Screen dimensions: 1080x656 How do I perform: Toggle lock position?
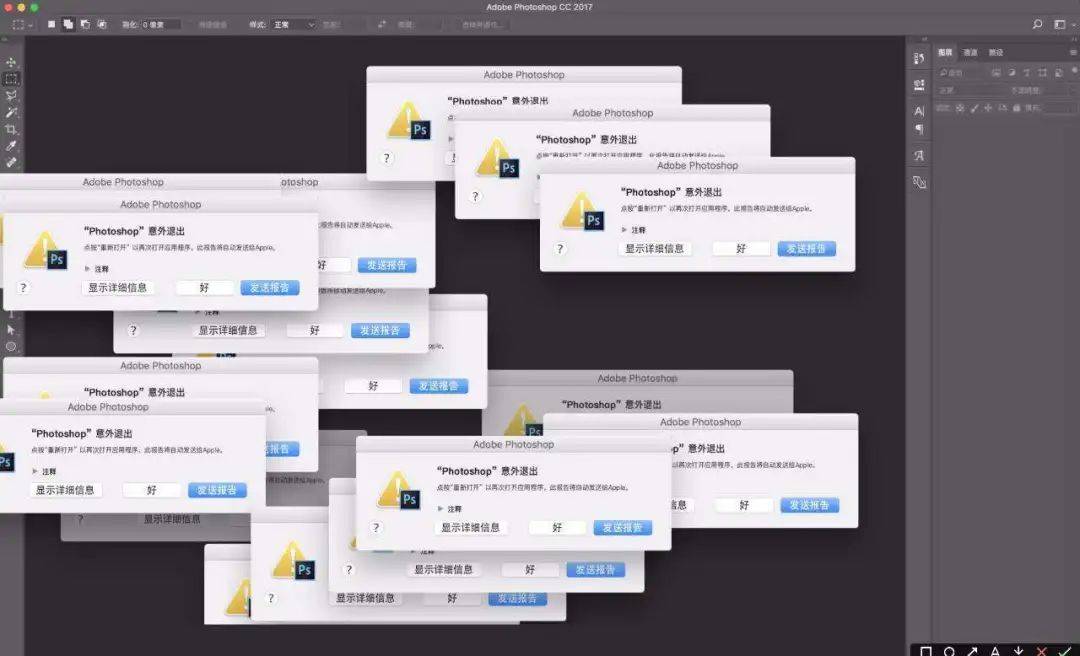click(x=988, y=108)
